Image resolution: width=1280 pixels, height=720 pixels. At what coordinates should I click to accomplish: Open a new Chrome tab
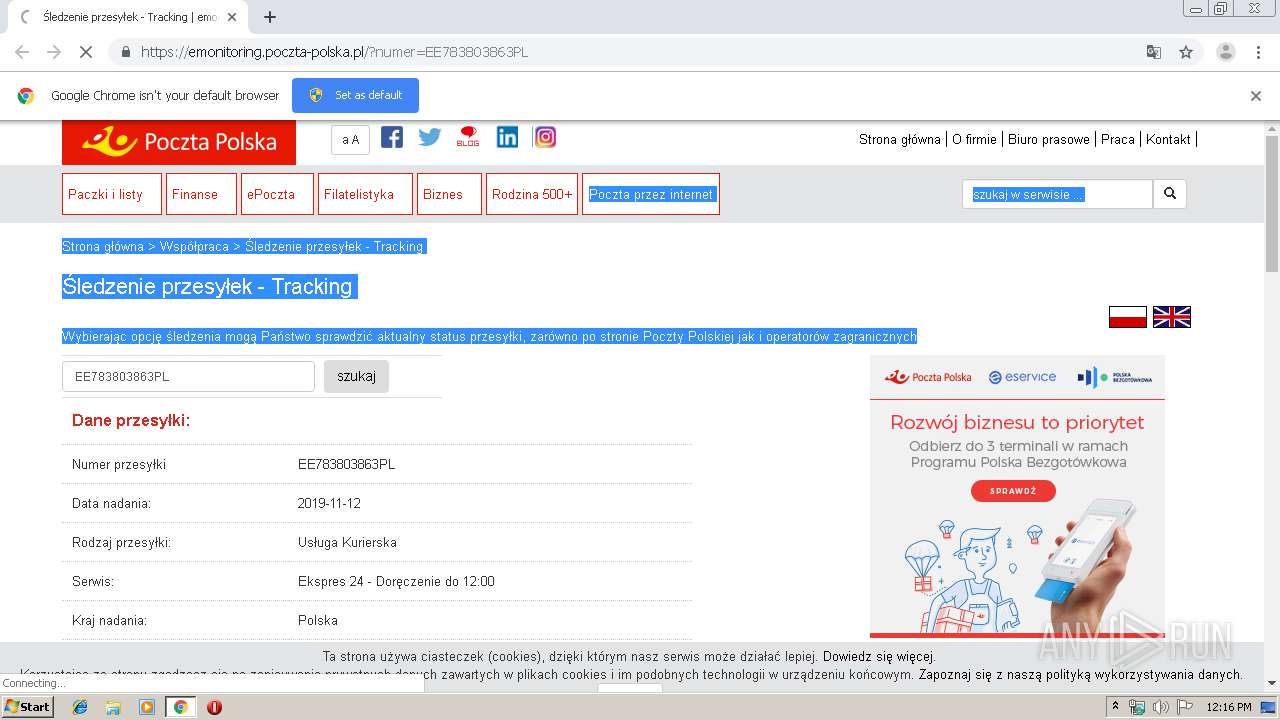pyautogui.click(x=269, y=17)
